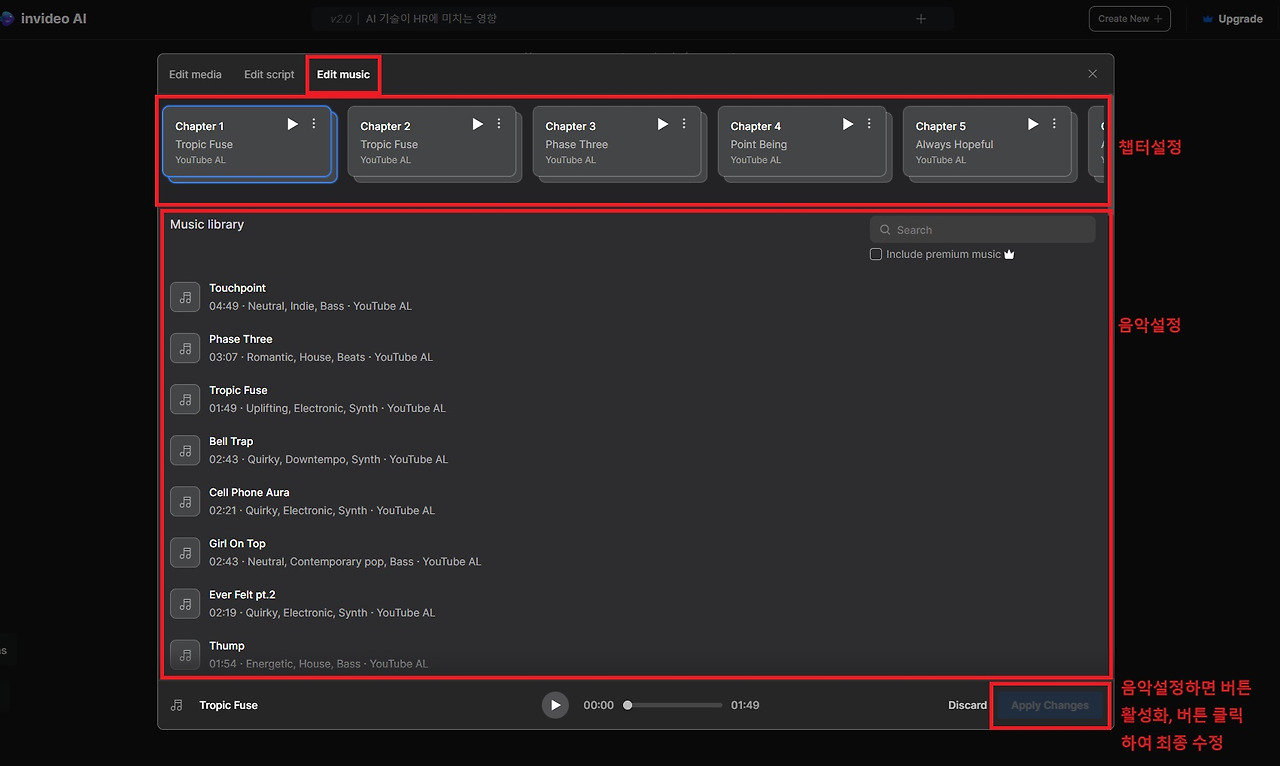
Task: Click the music icon beside Phase Three track
Action: coord(185,347)
